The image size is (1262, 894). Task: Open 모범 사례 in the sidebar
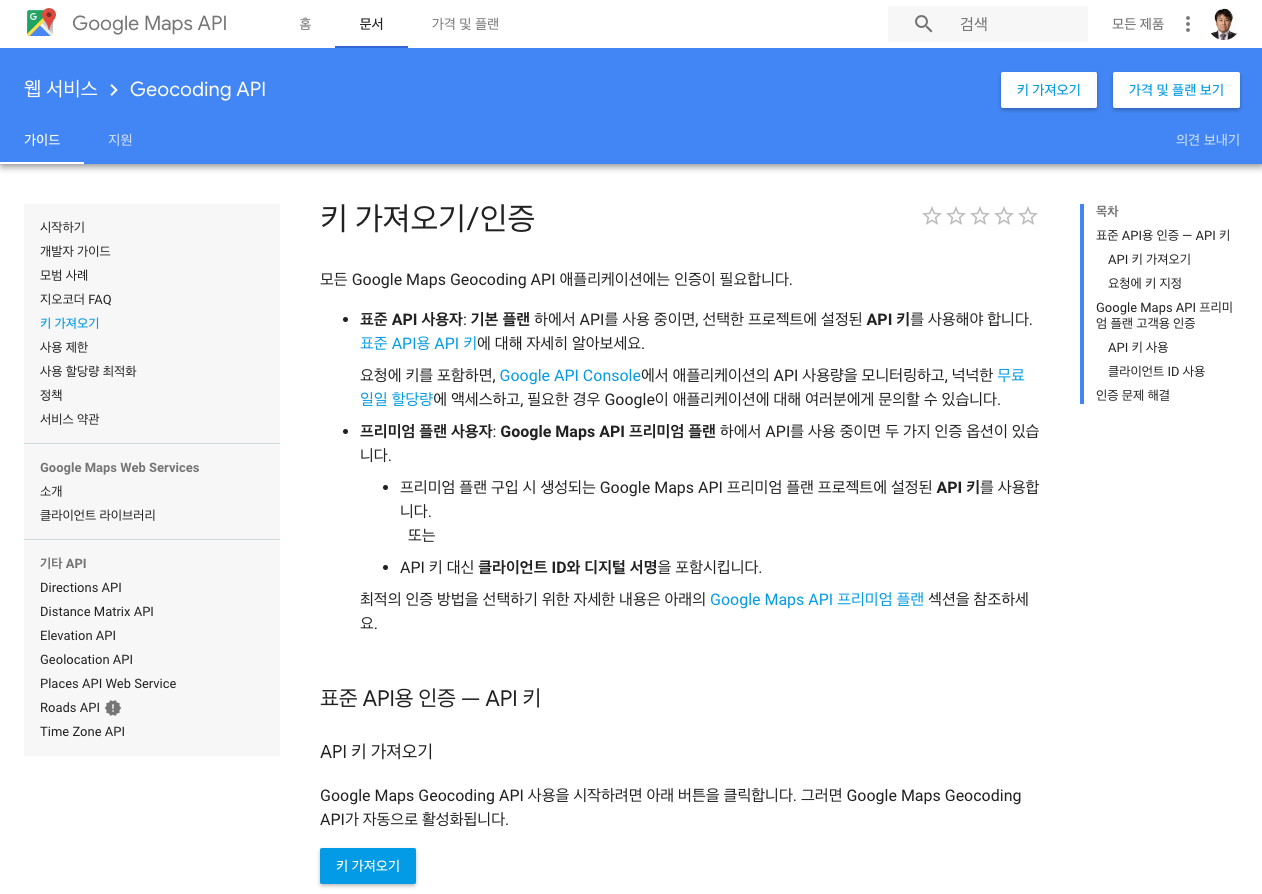tap(64, 276)
